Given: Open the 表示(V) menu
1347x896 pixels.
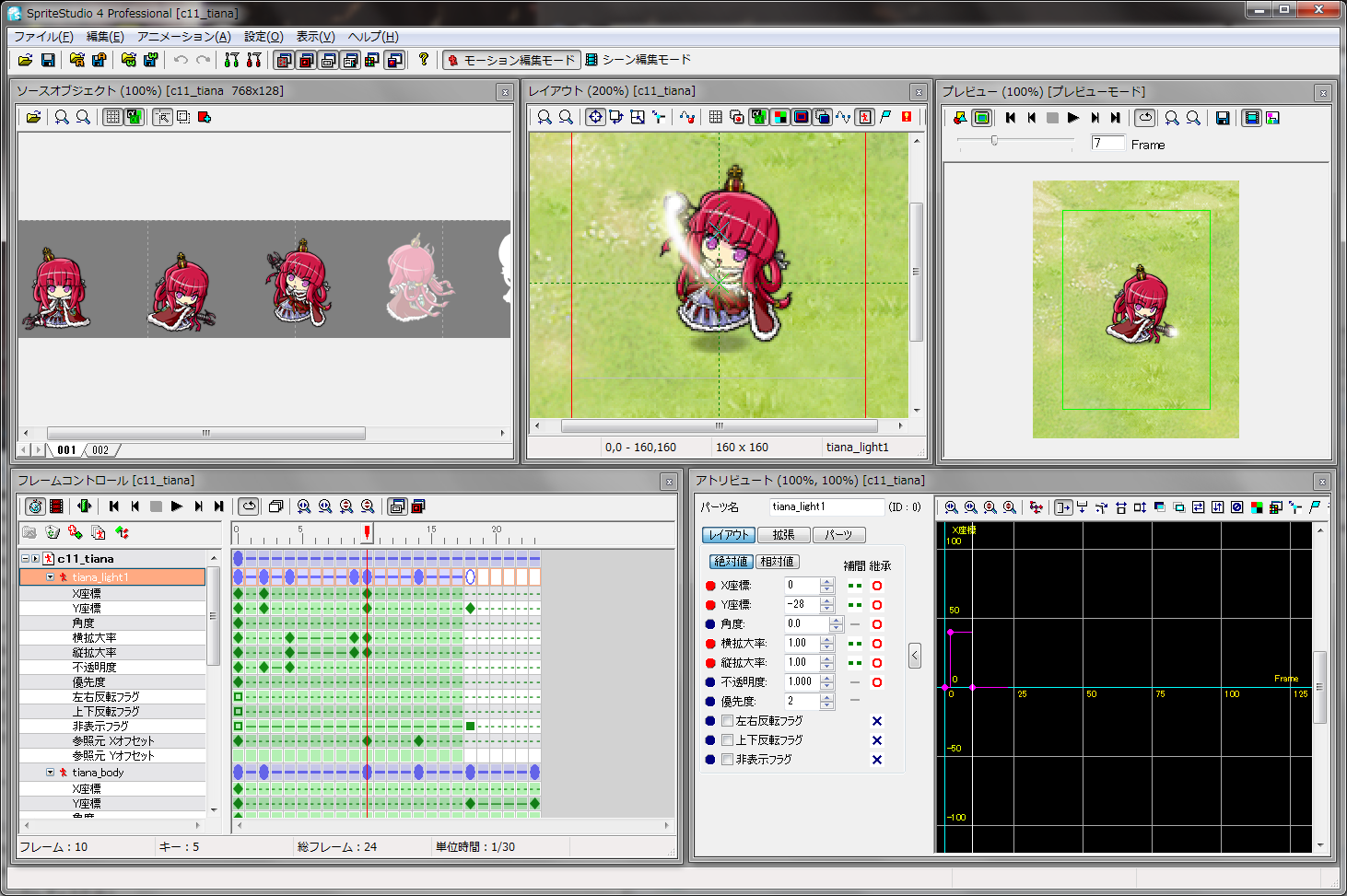Looking at the screenshot, I should [x=315, y=37].
